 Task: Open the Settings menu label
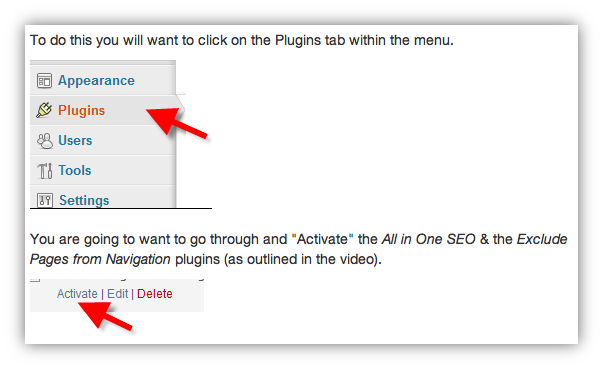(84, 200)
